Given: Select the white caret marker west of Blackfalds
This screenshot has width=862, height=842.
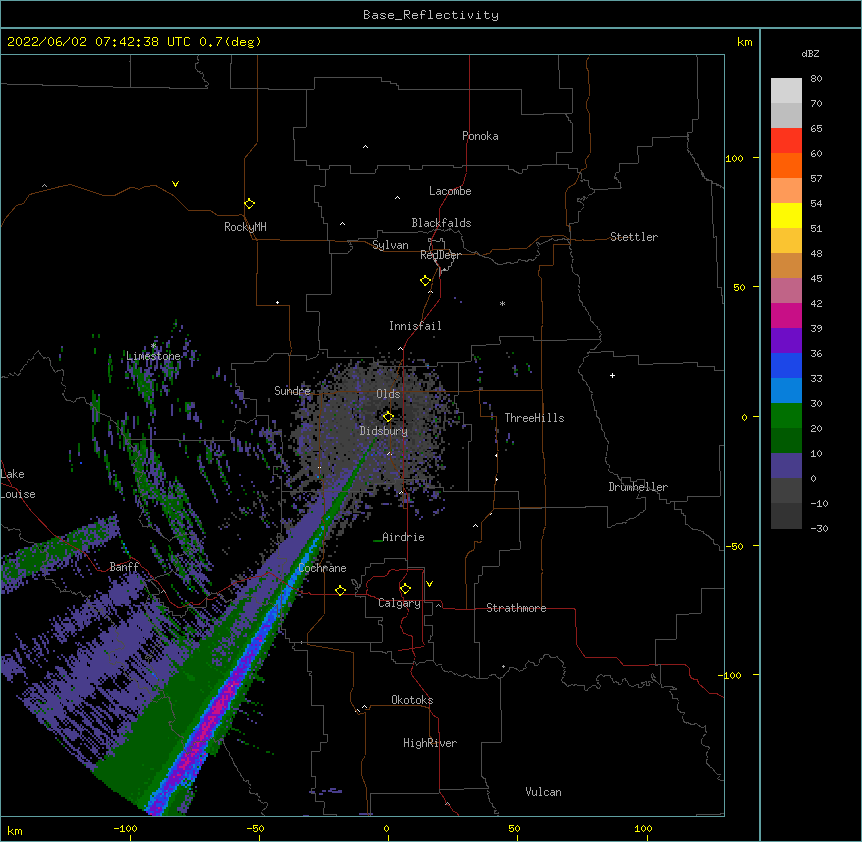Looking at the screenshot, I should point(342,224).
